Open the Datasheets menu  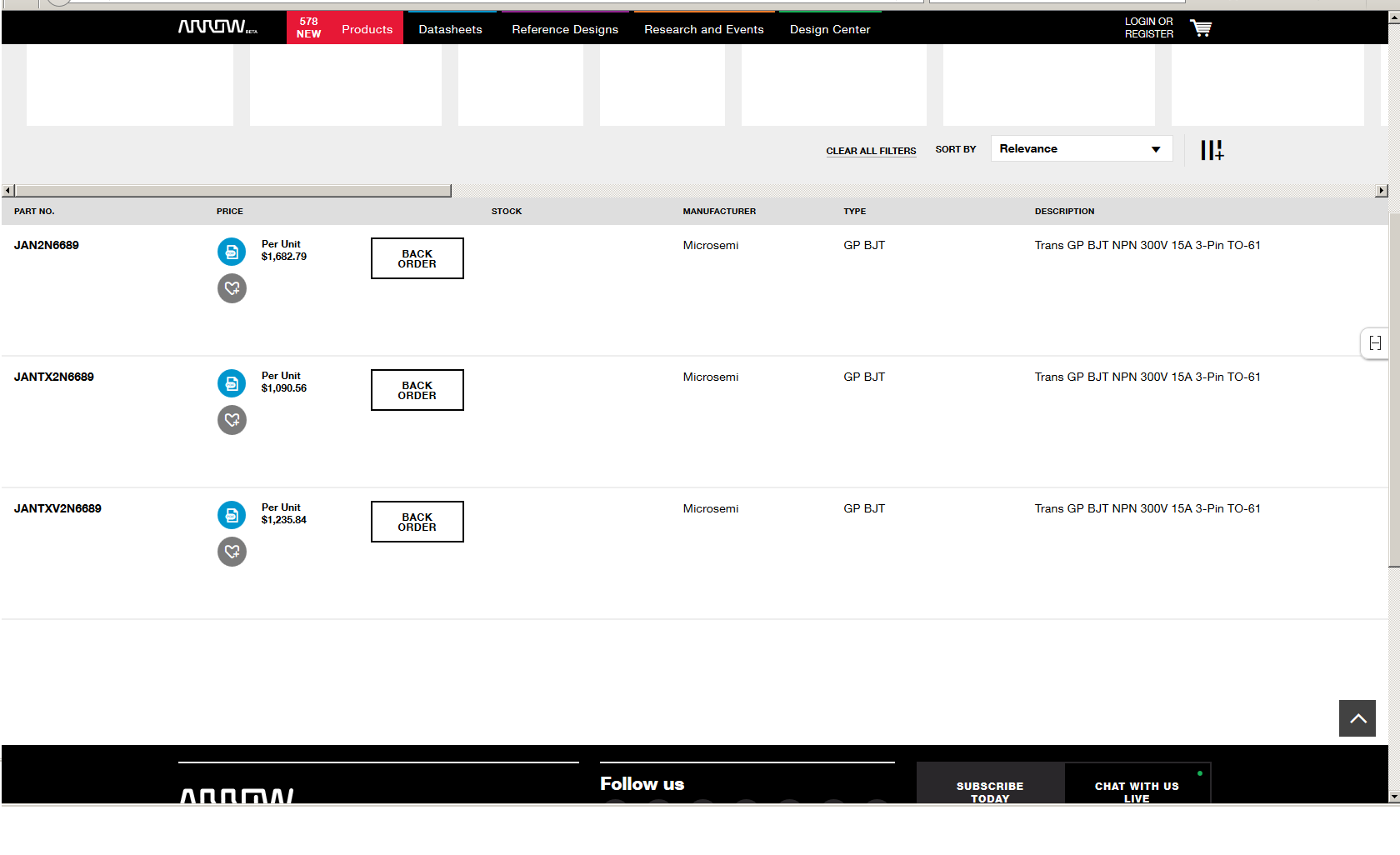click(x=450, y=29)
